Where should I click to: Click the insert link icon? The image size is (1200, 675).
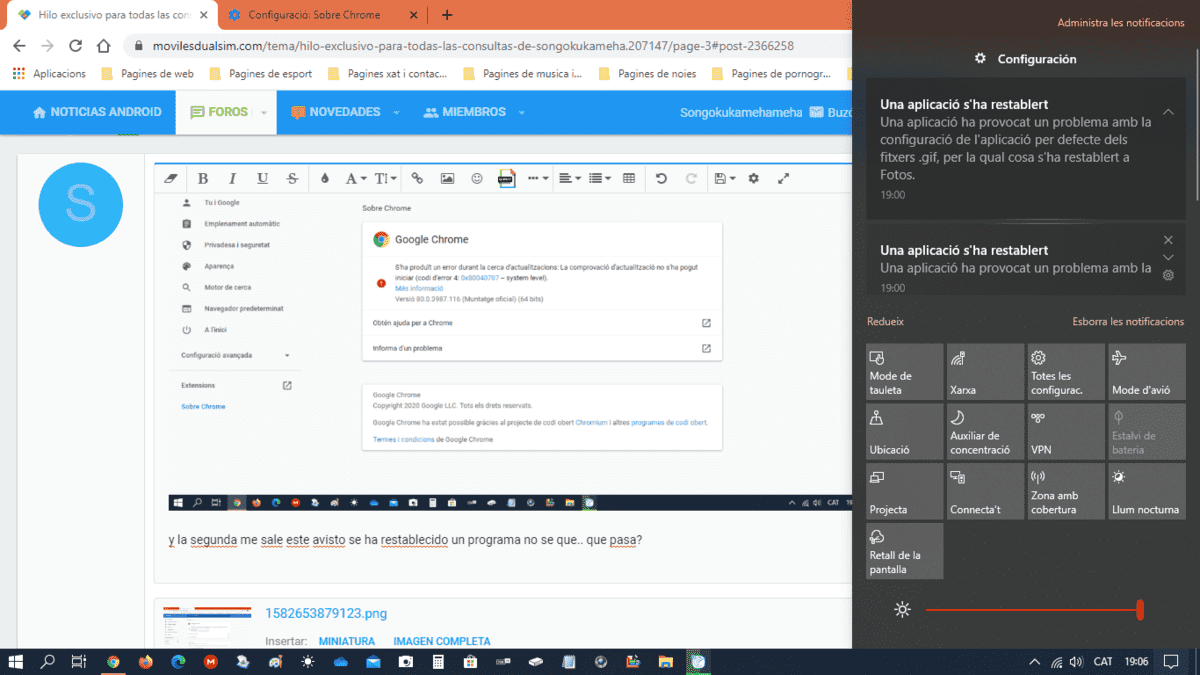pyautogui.click(x=418, y=178)
